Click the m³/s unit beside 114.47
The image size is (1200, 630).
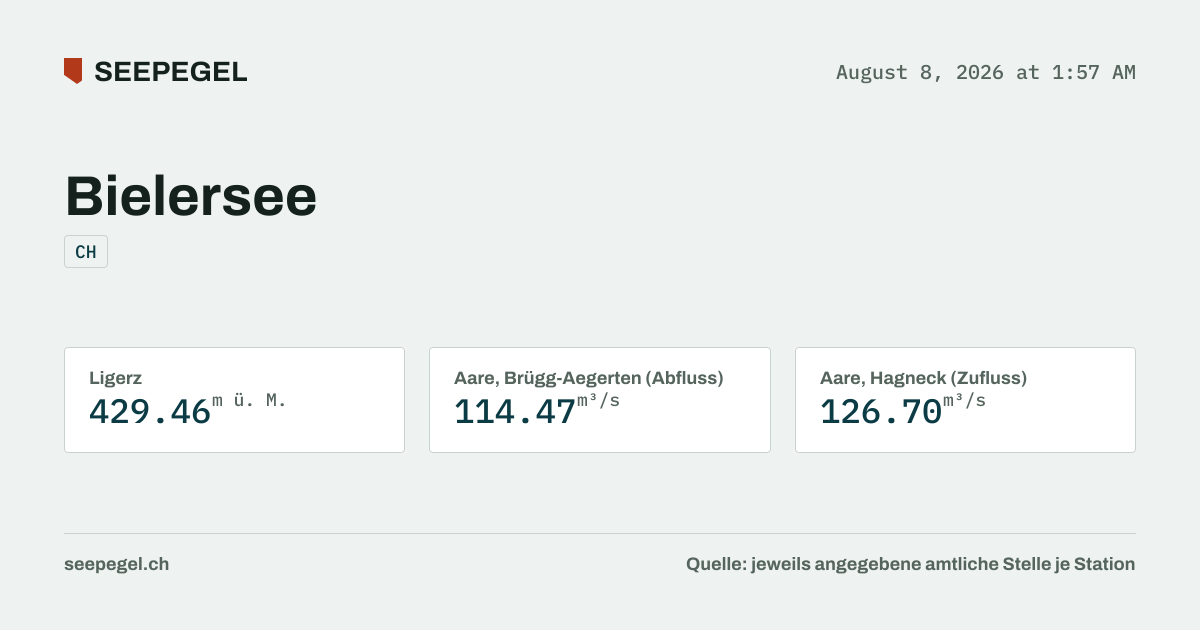[x=598, y=401]
